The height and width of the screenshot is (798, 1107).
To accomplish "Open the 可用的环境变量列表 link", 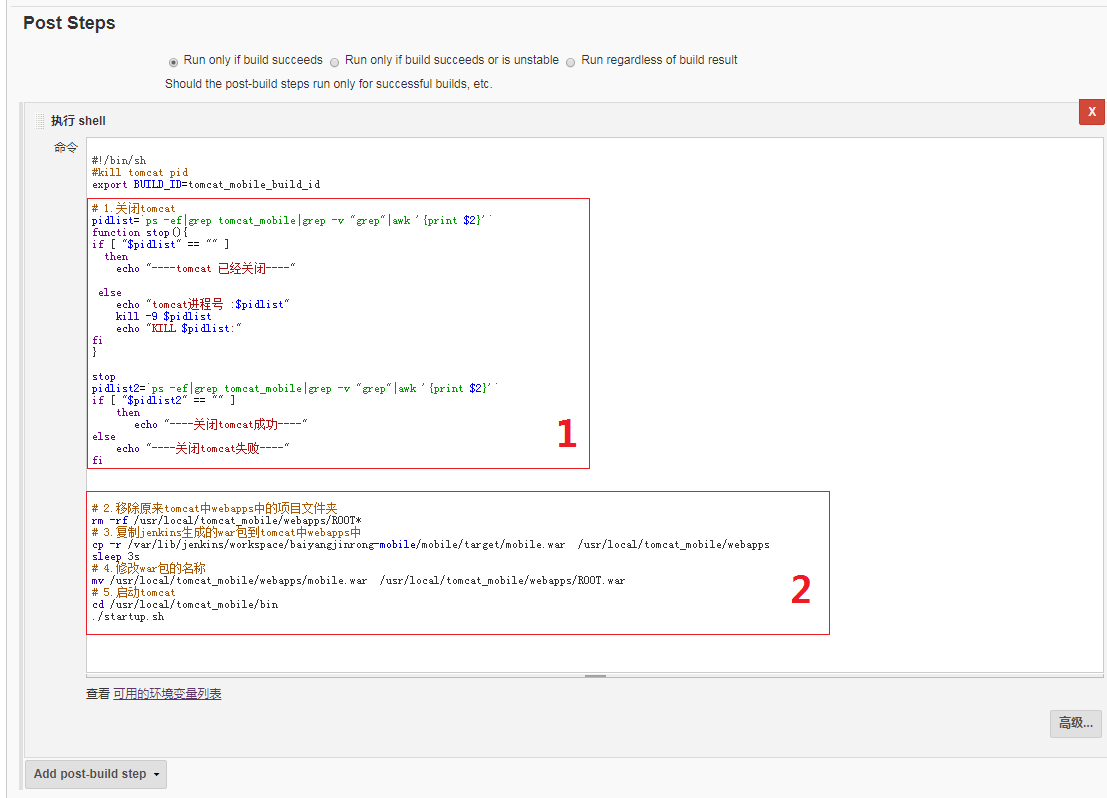I will click(167, 693).
